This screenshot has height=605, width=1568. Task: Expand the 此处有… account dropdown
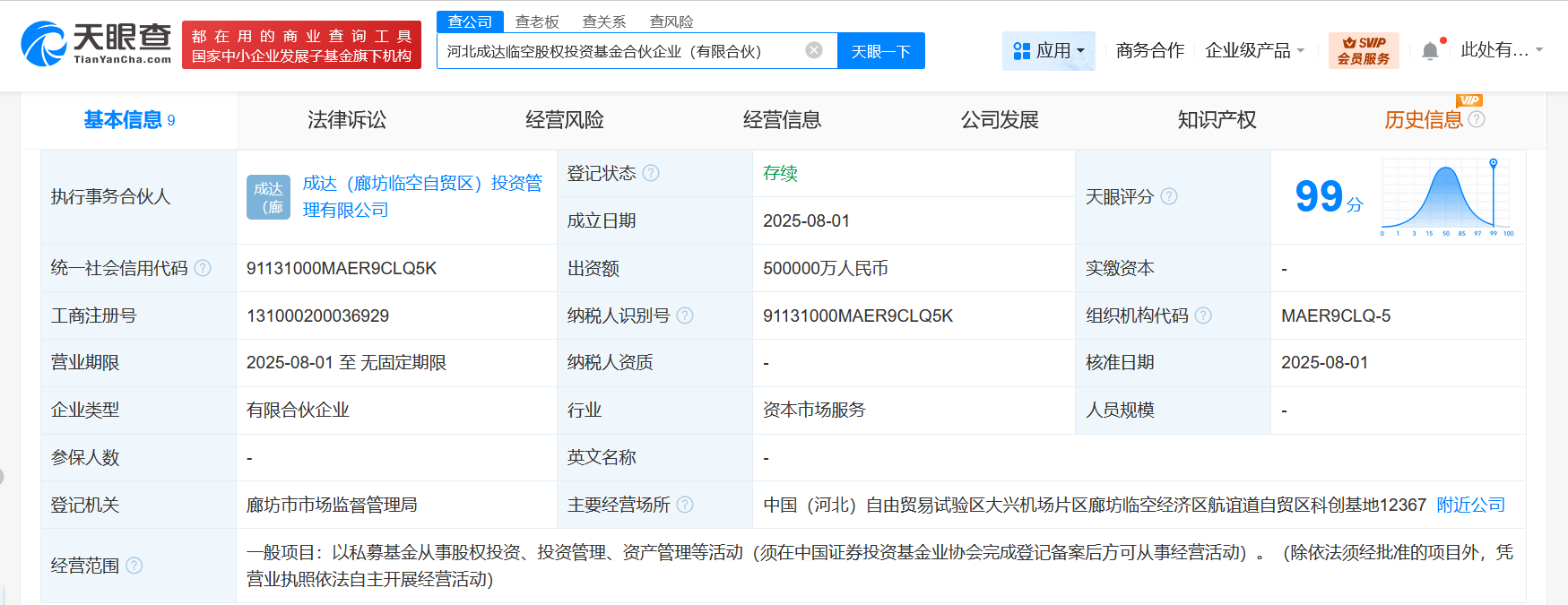1502,49
